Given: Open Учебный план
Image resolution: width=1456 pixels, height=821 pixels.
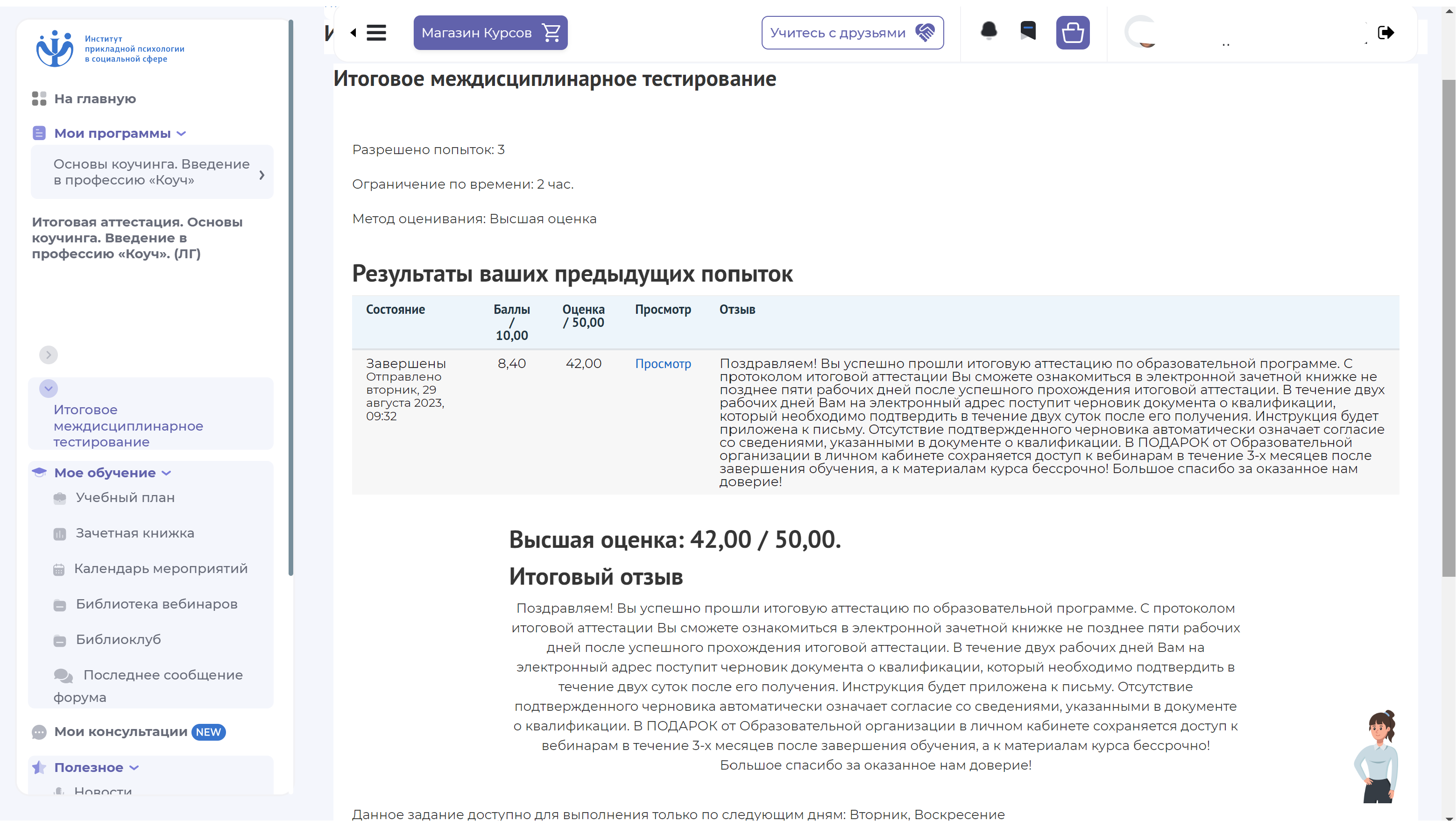Looking at the screenshot, I should (126, 497).
